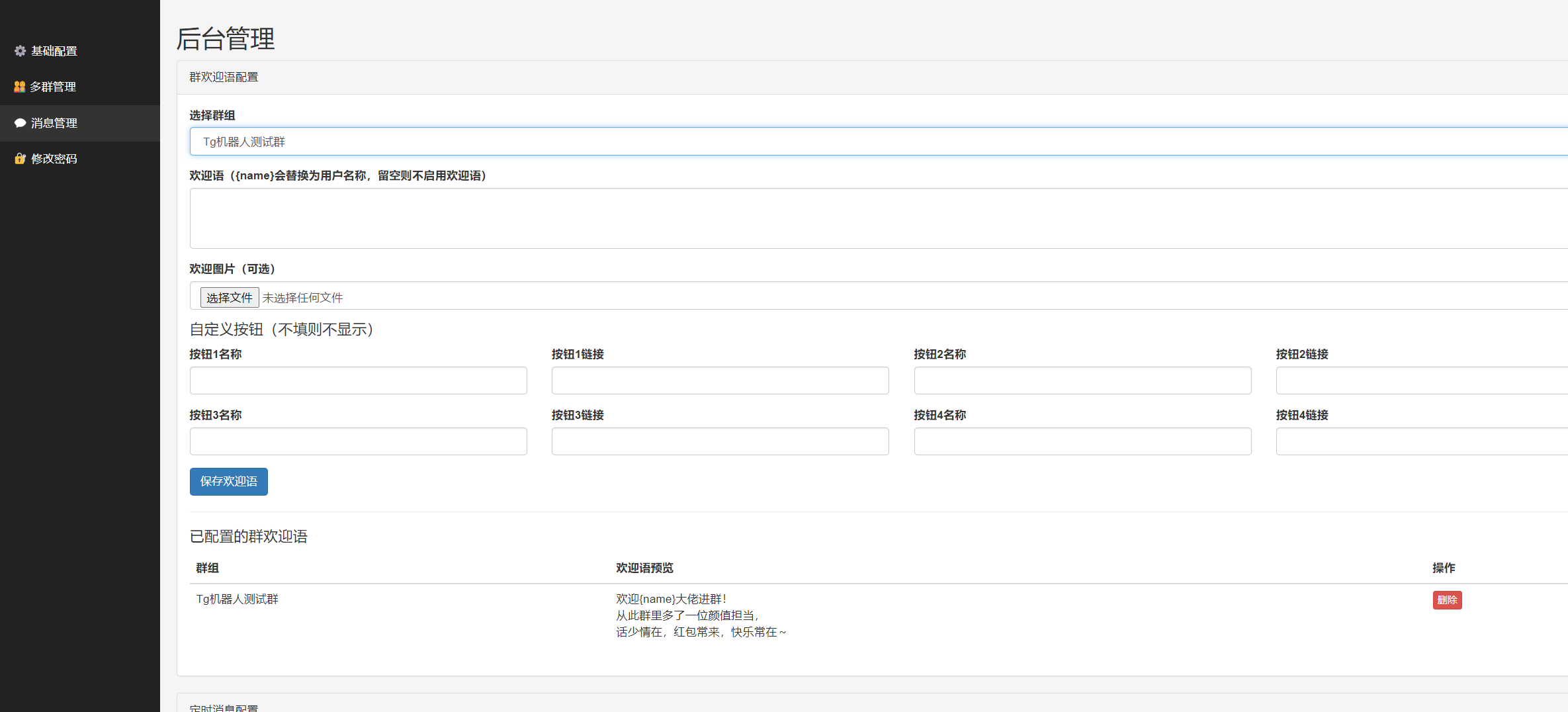1568x712 pixels.
Task: Click the speech bubble icon beside 消息管理
Action: click(x=20, y=123)
